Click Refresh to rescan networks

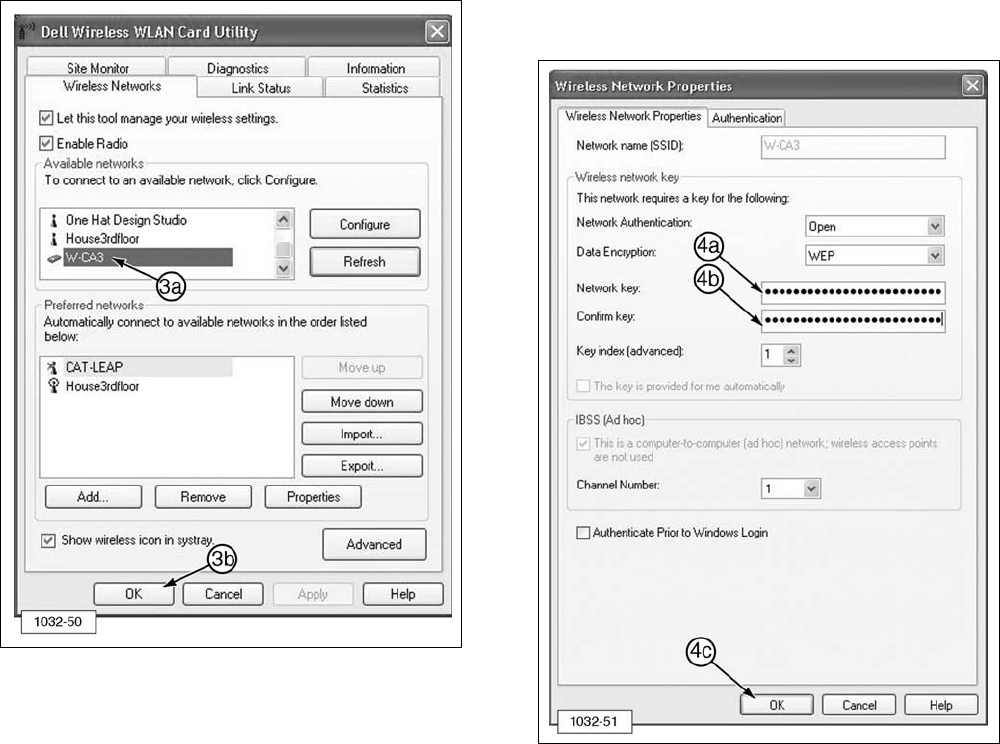365,261
